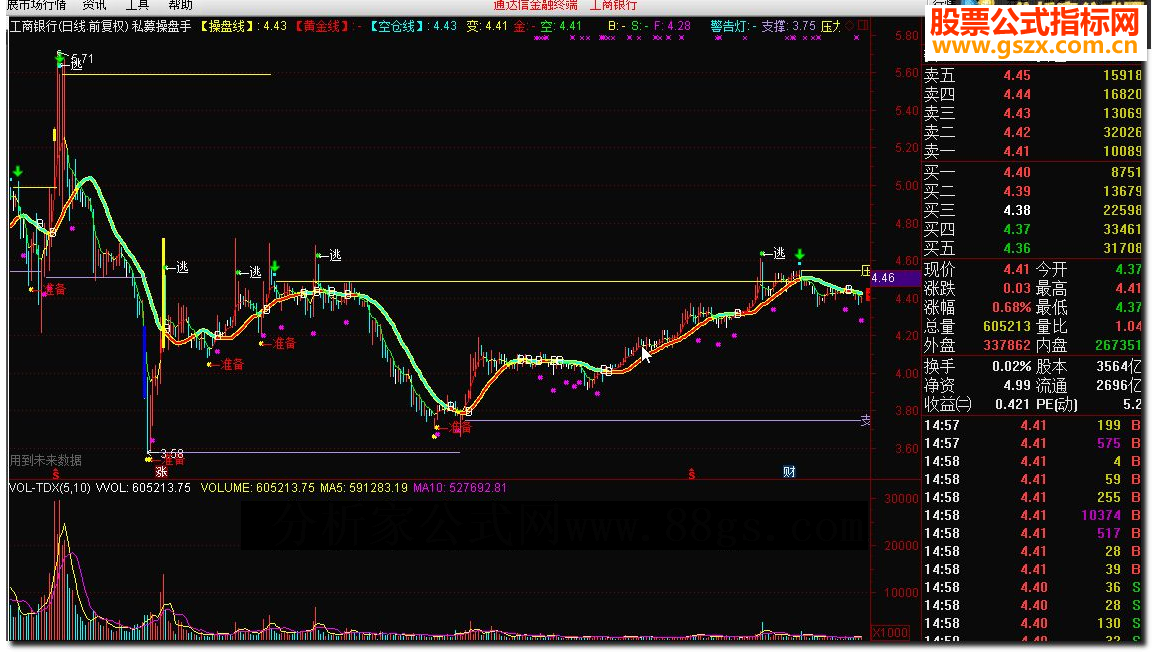This screenshot has height=654, width=1152.
Task: Click the 流通 2696亿 value
Action: [1119, 386]
